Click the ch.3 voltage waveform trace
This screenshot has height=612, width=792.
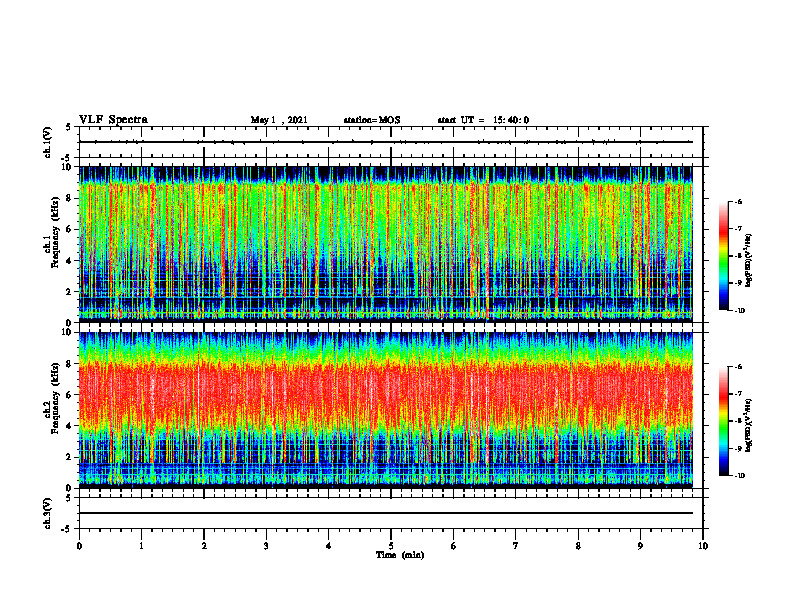pyautogui.click(x=386, y=513)
